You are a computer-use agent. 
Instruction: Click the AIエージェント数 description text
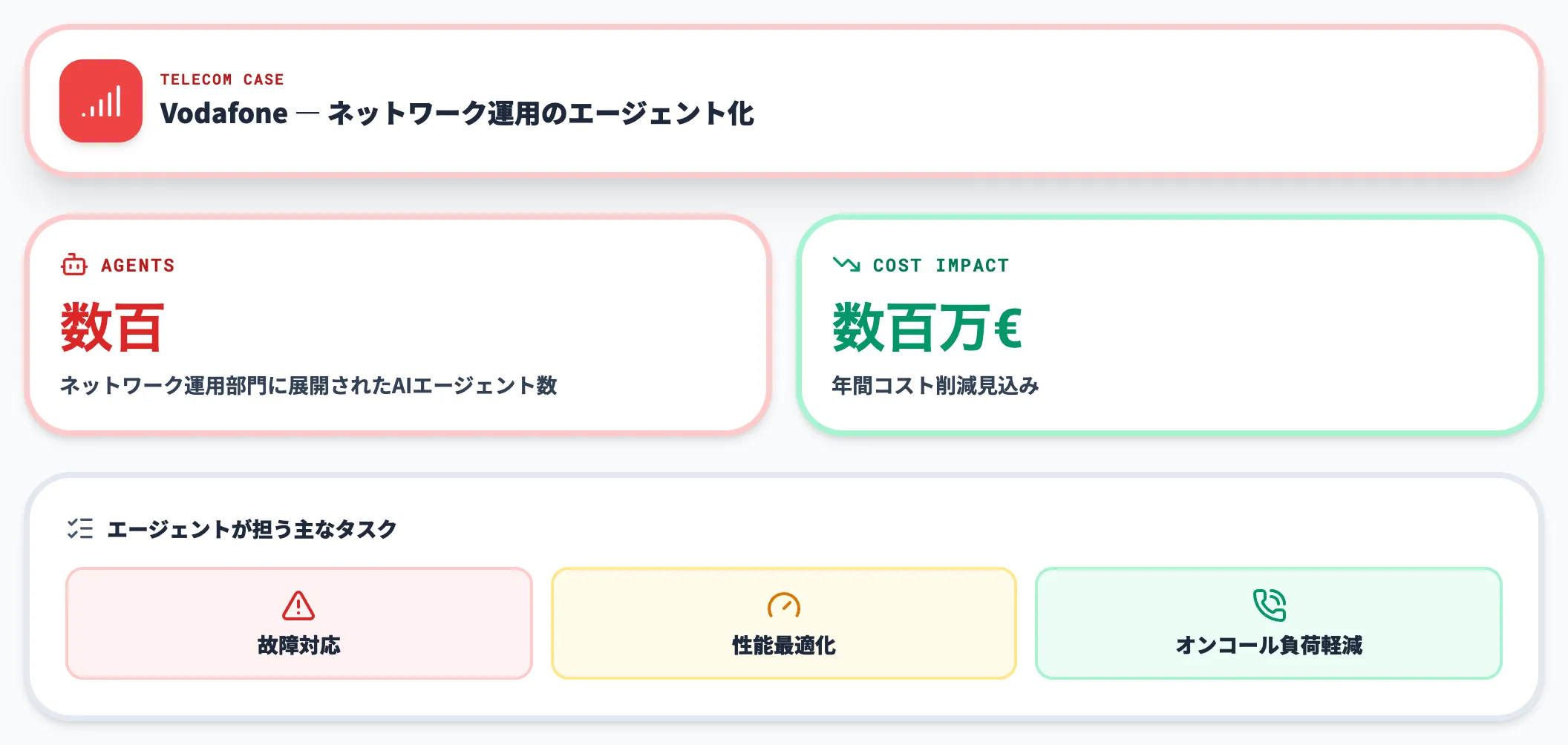(x=308, y=386)
